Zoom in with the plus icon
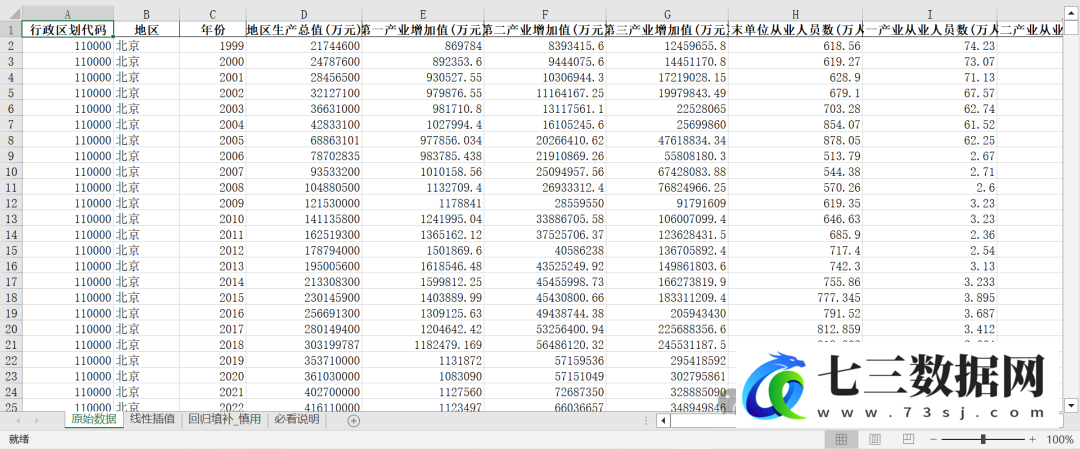This screenshot has width=1080, height=449. click(x=1032, y=439)
